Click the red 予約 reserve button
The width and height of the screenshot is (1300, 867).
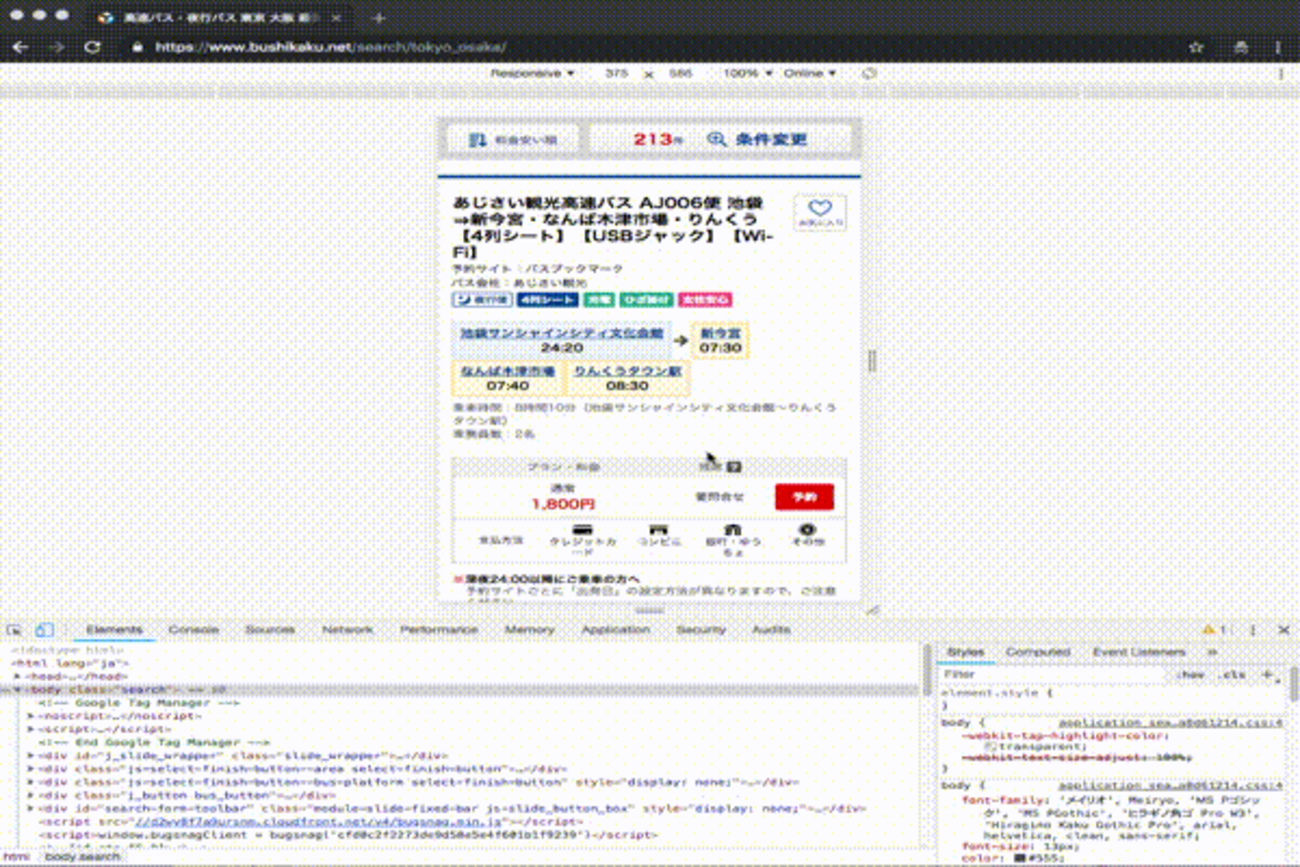pos(804,497)
